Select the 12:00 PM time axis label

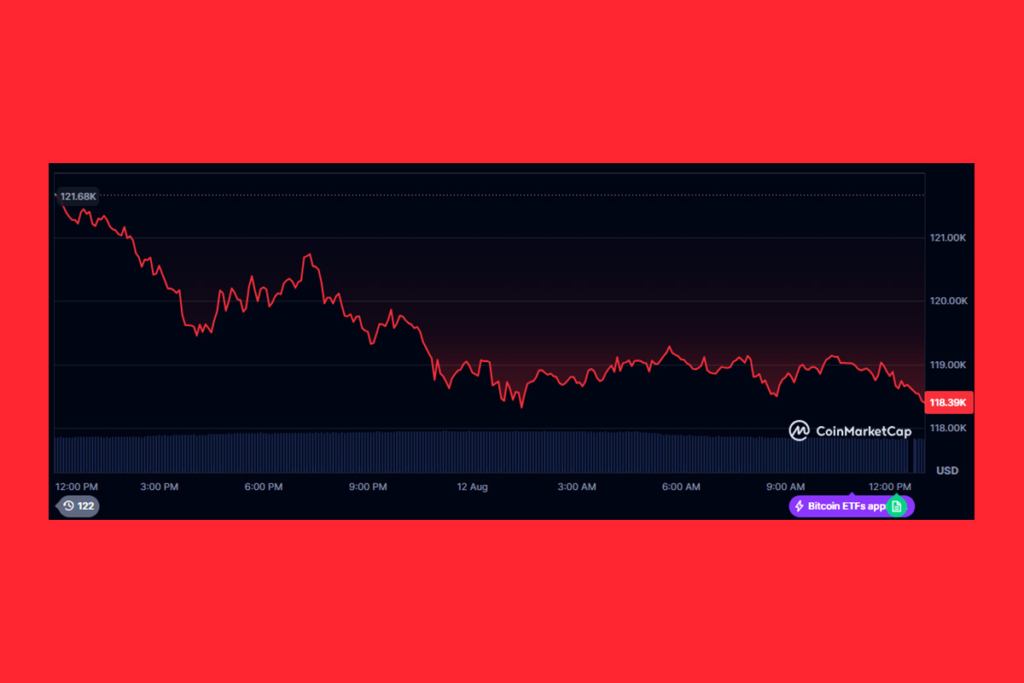click(76, 487)
